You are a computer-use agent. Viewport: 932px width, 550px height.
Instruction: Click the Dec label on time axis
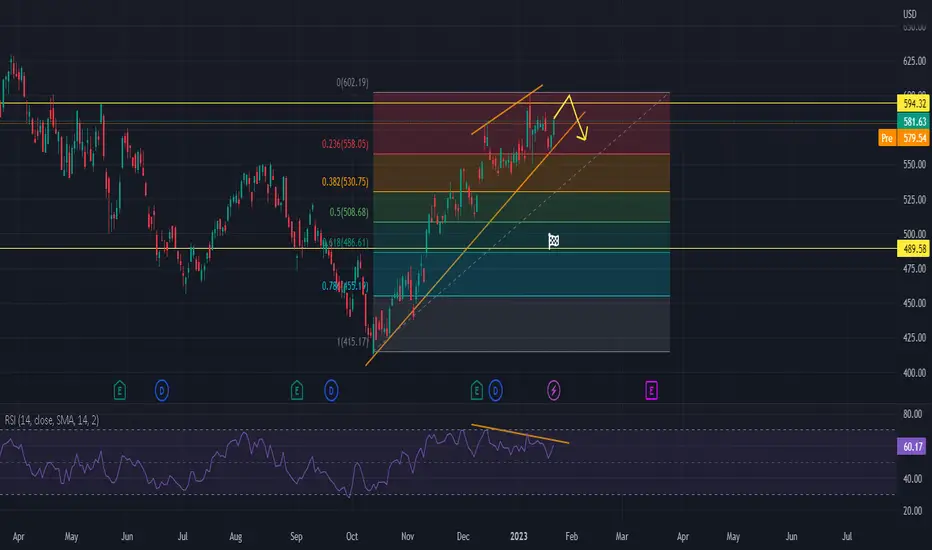pos(463,536)
